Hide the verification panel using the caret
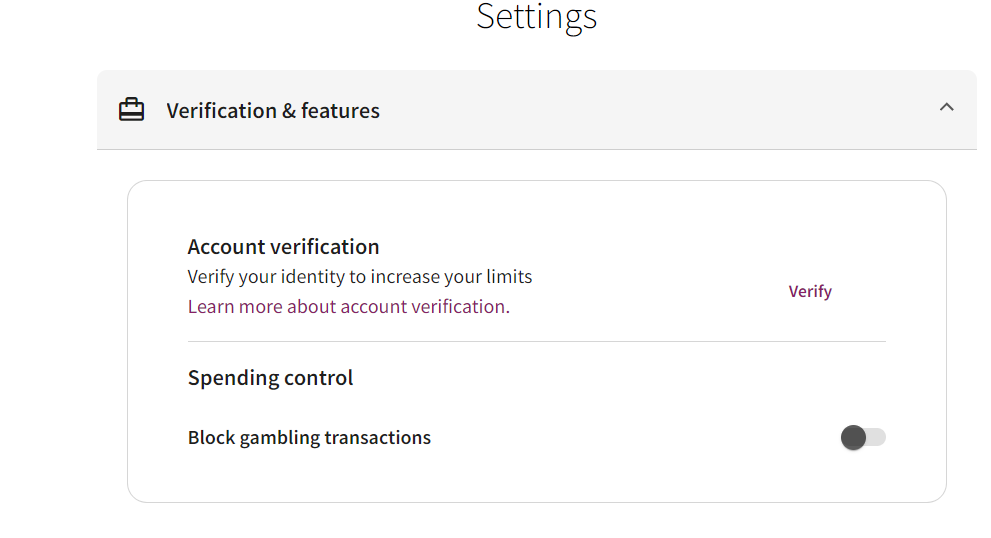This screenshot has height=538, width=991. [946, 107]
